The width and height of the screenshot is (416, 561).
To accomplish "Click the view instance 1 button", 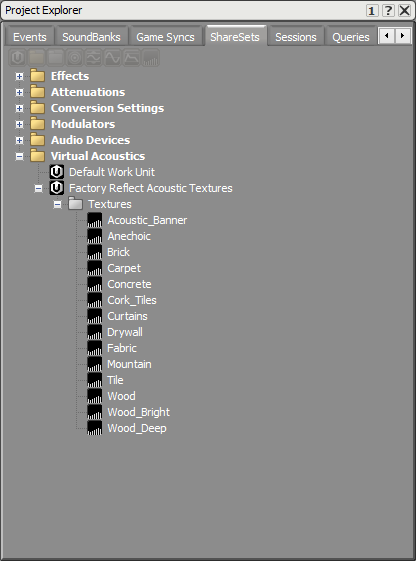I will tap(372, 10).
